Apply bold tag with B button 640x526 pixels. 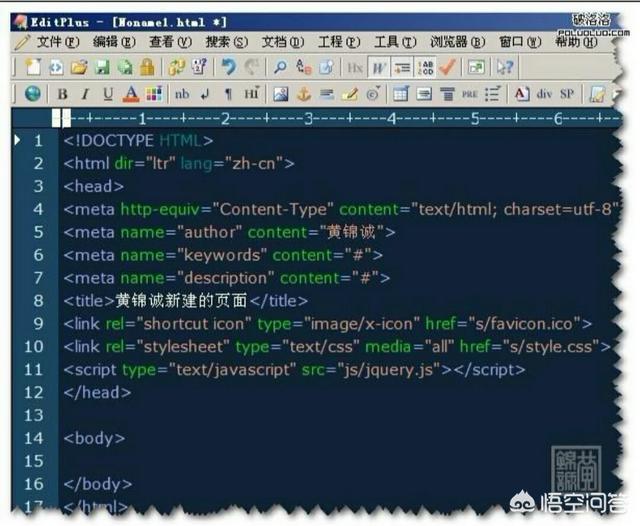tap(62, 94)
